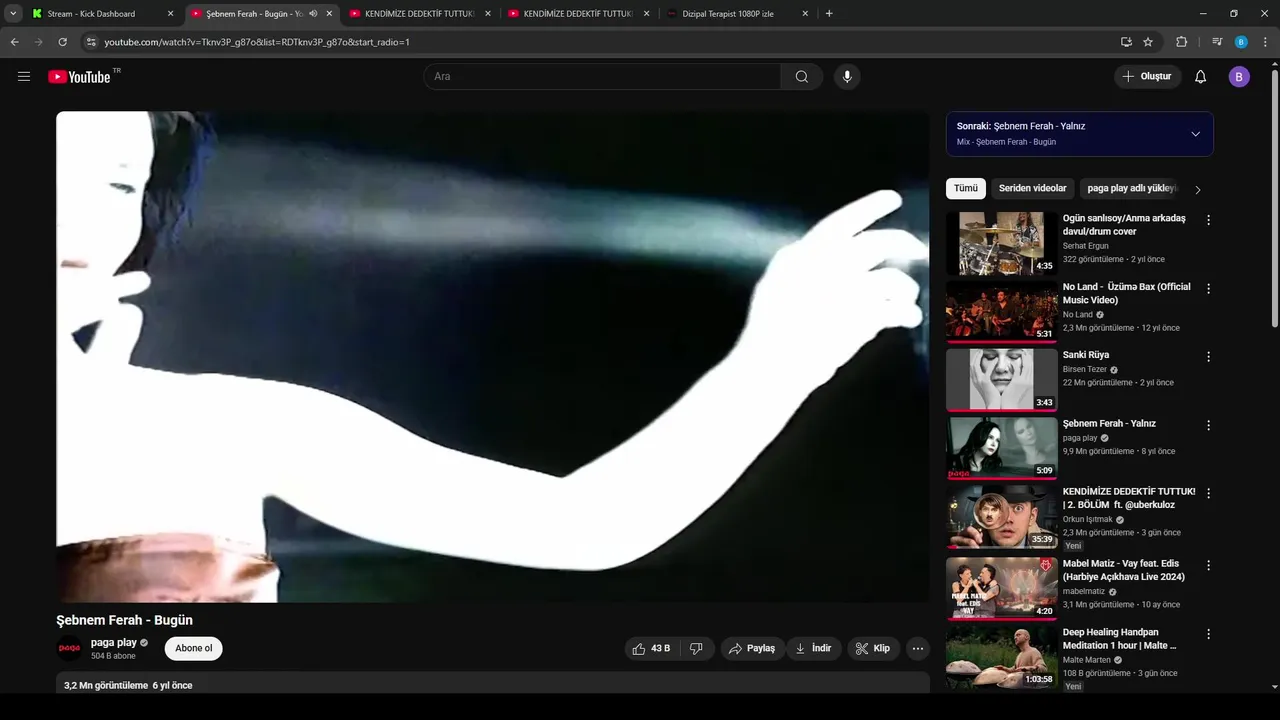Click the Klip clip button
Viewport: 1280px width, 720px height.
(x=873, y=649)
